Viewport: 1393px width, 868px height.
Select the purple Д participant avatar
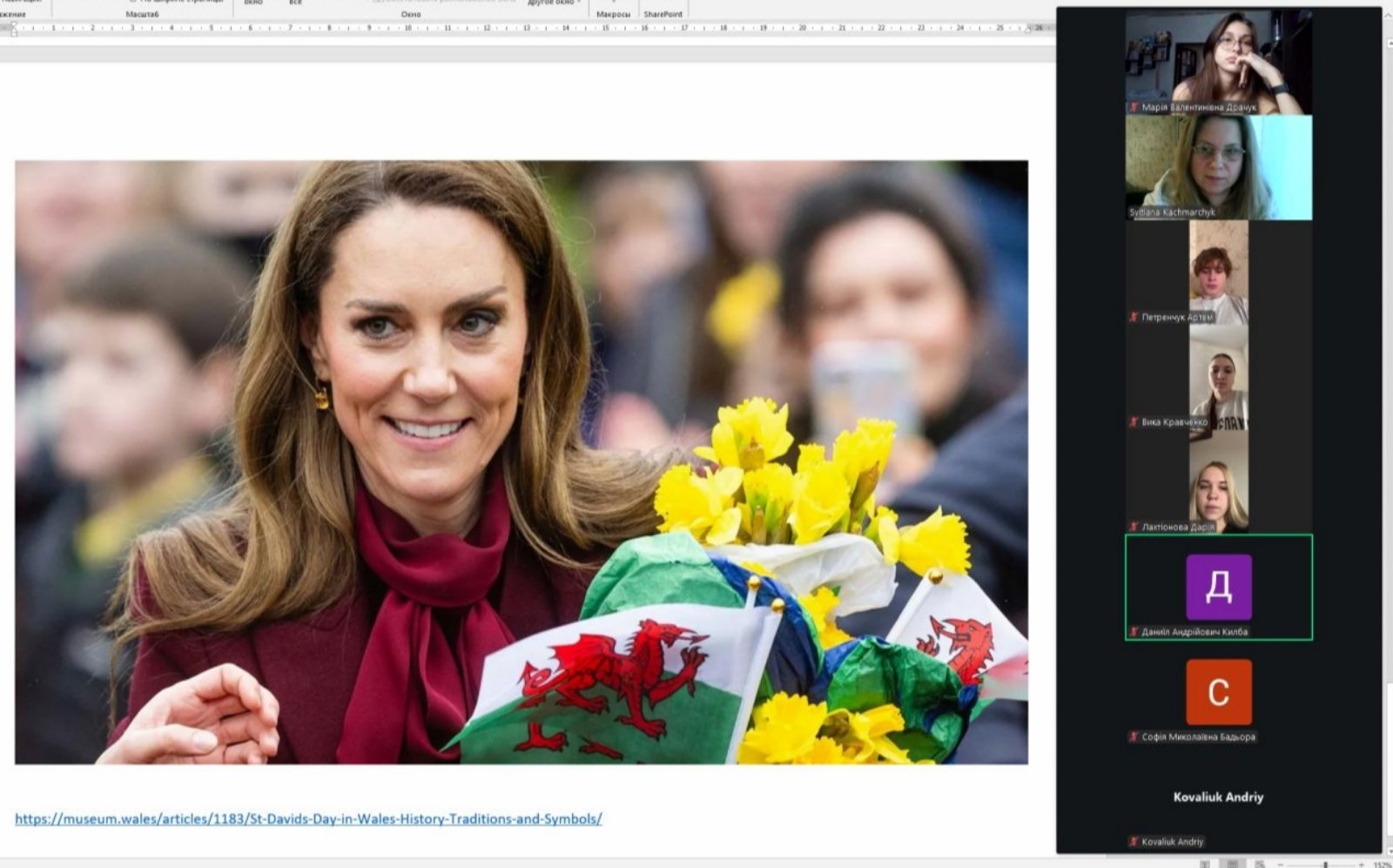pyautogui.click(x=1219, y=587)
